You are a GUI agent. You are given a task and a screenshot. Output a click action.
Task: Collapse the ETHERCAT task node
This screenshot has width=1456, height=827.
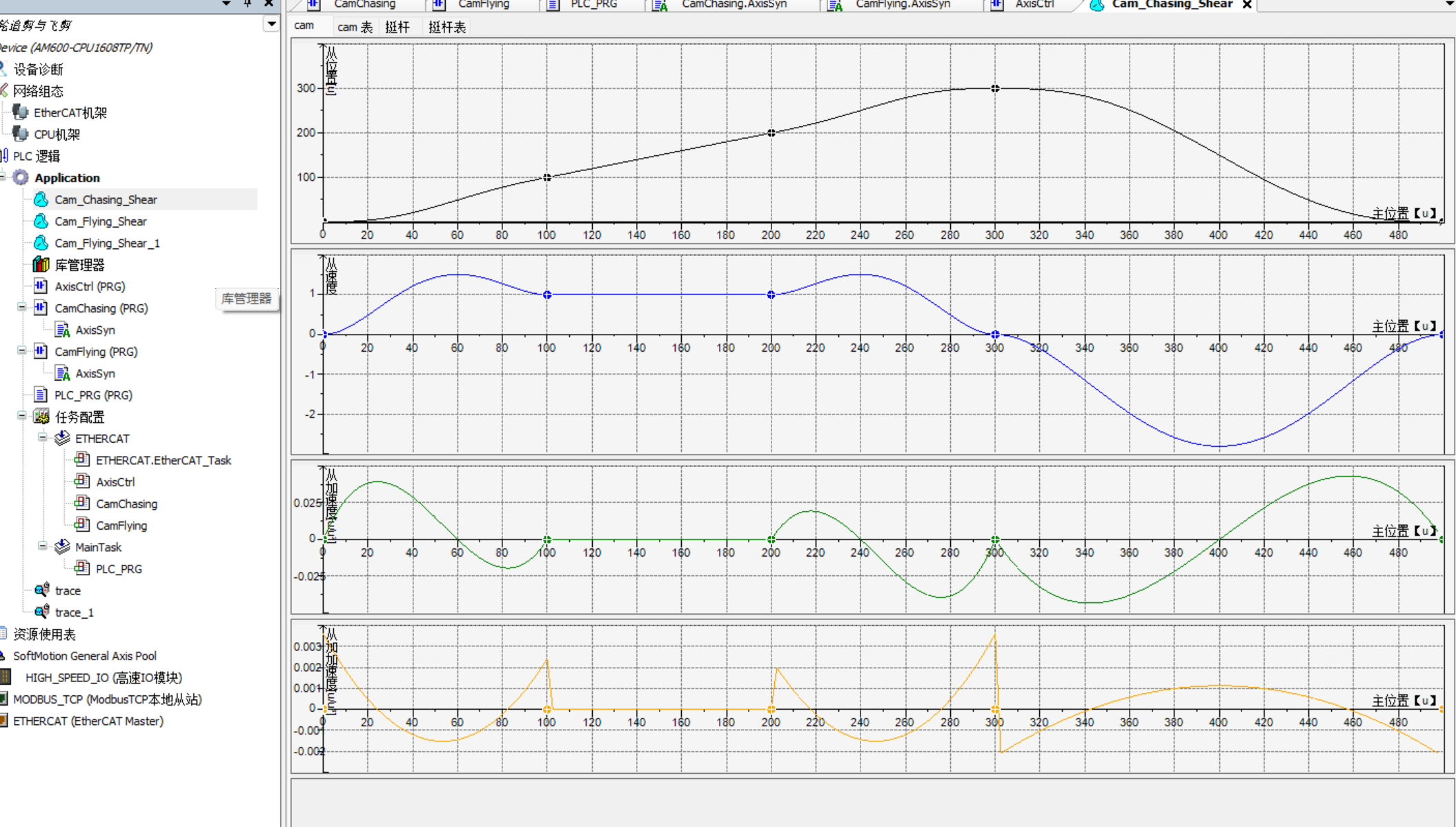point(43,438)
